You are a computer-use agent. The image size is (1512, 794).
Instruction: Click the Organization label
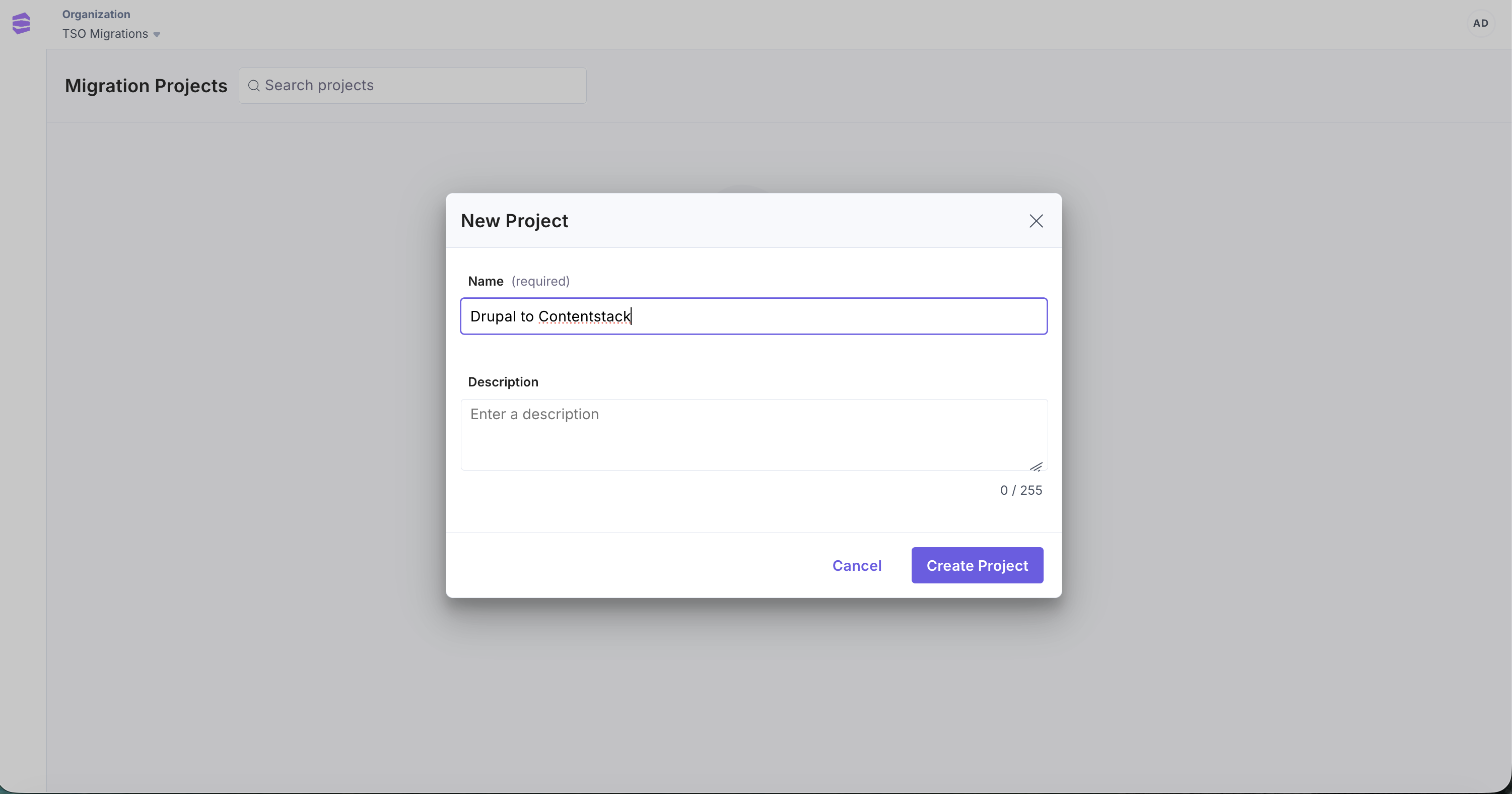96,14
